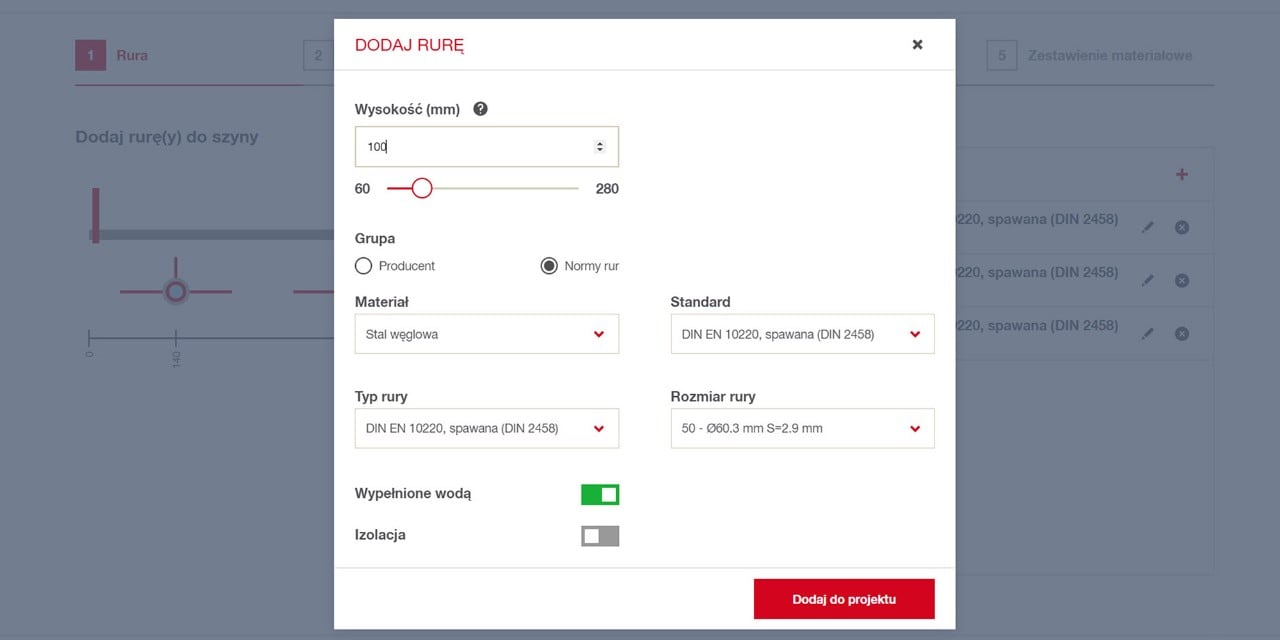Click the Dodaj do projektu button
The width and height of the screenshot is (1280, 640).
[x=844, y=598]
